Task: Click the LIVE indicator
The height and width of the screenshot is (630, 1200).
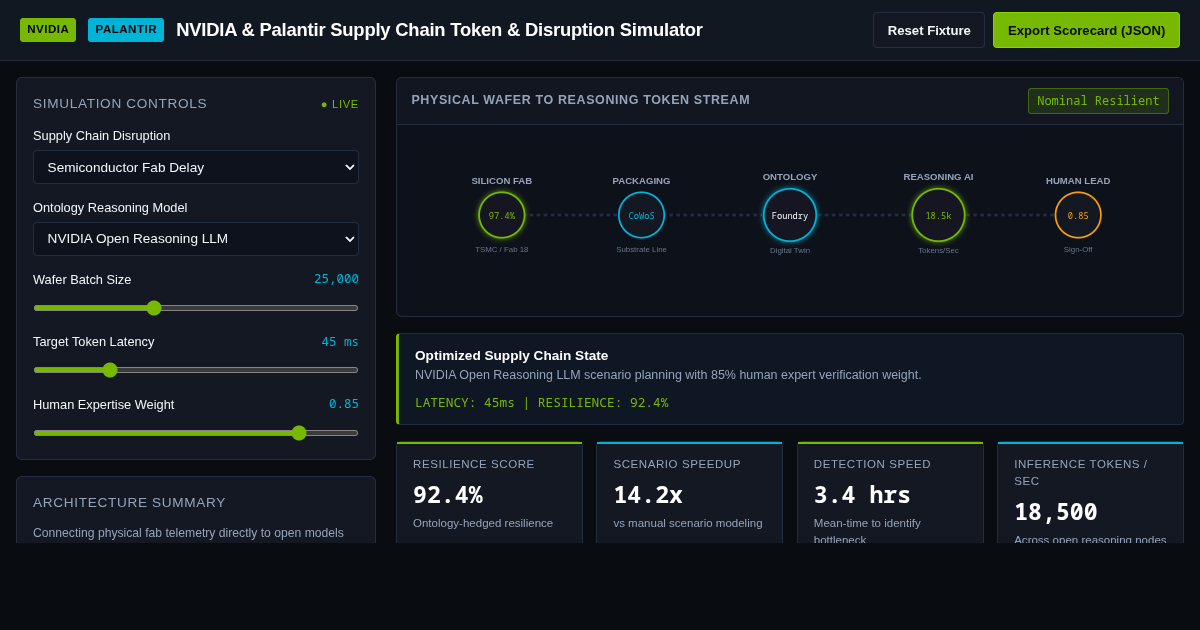Action: click(x=340, y=104)
